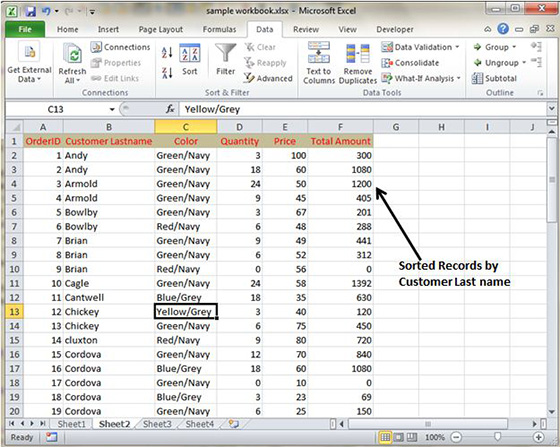Switch to Page Layout view in status bar
560x447 pixels.
pyautogui.click(x=398, y=437)
